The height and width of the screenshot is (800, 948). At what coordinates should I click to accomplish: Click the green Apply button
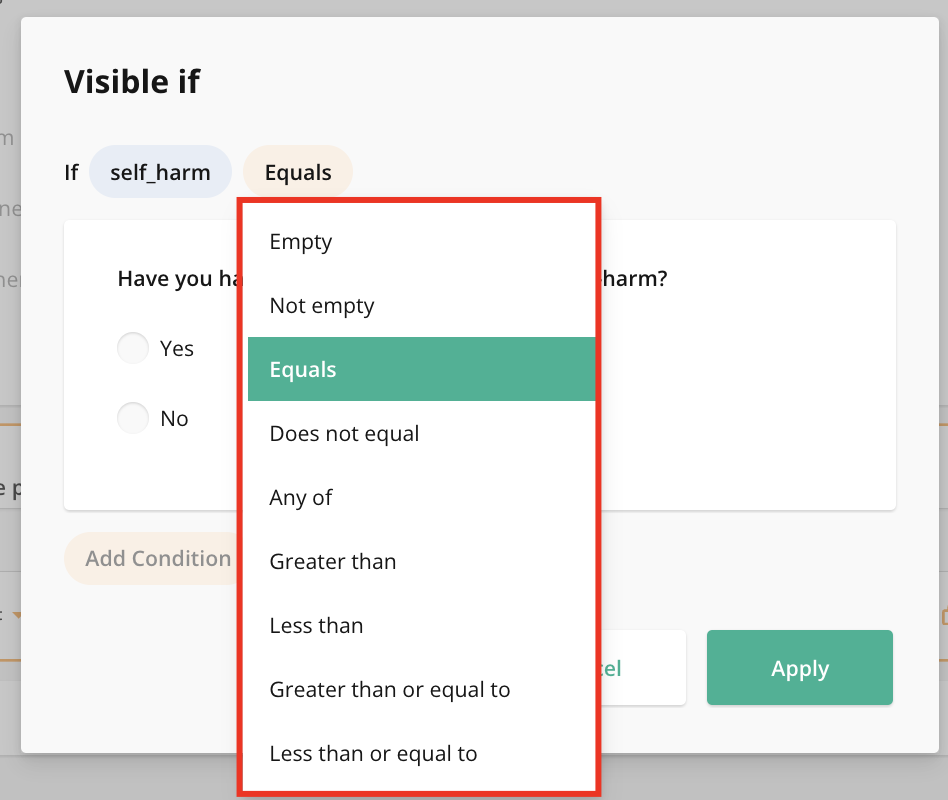click(799, 668)
